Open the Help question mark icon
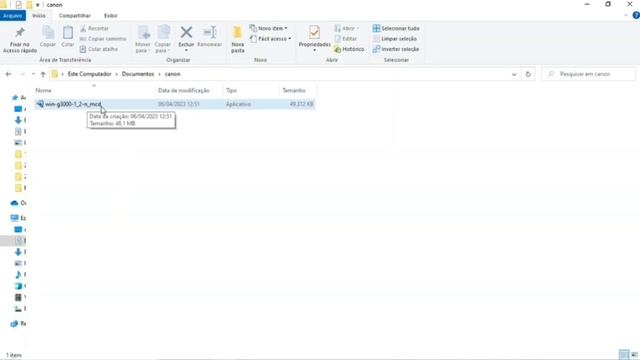This screenshot has height=360, width=640. click(636, 16)
